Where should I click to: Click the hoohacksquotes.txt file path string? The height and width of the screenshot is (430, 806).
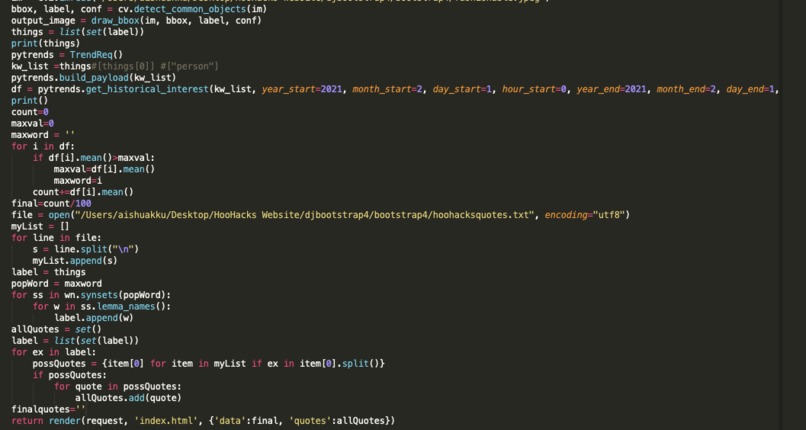click(x=306, y=215)
